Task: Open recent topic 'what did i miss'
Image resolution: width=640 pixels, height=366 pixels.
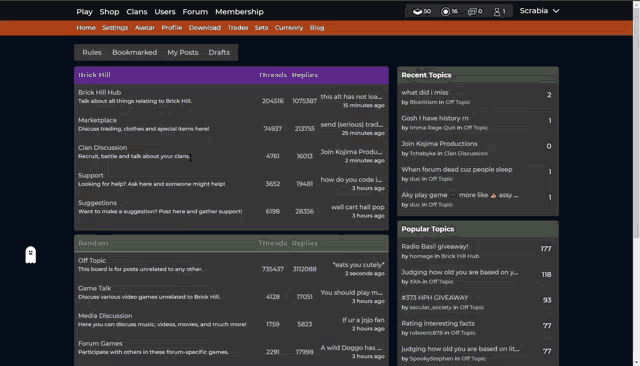Action: (424, 93)
